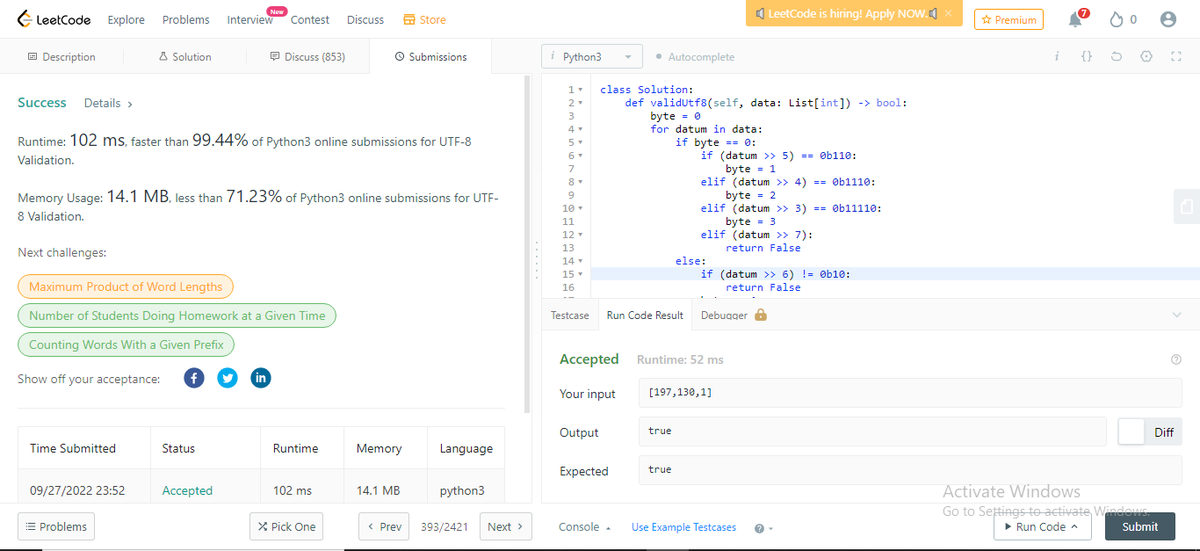Open help icon next to Example Testcases
The image size is (1200, 551).
(x=759, y=527)
